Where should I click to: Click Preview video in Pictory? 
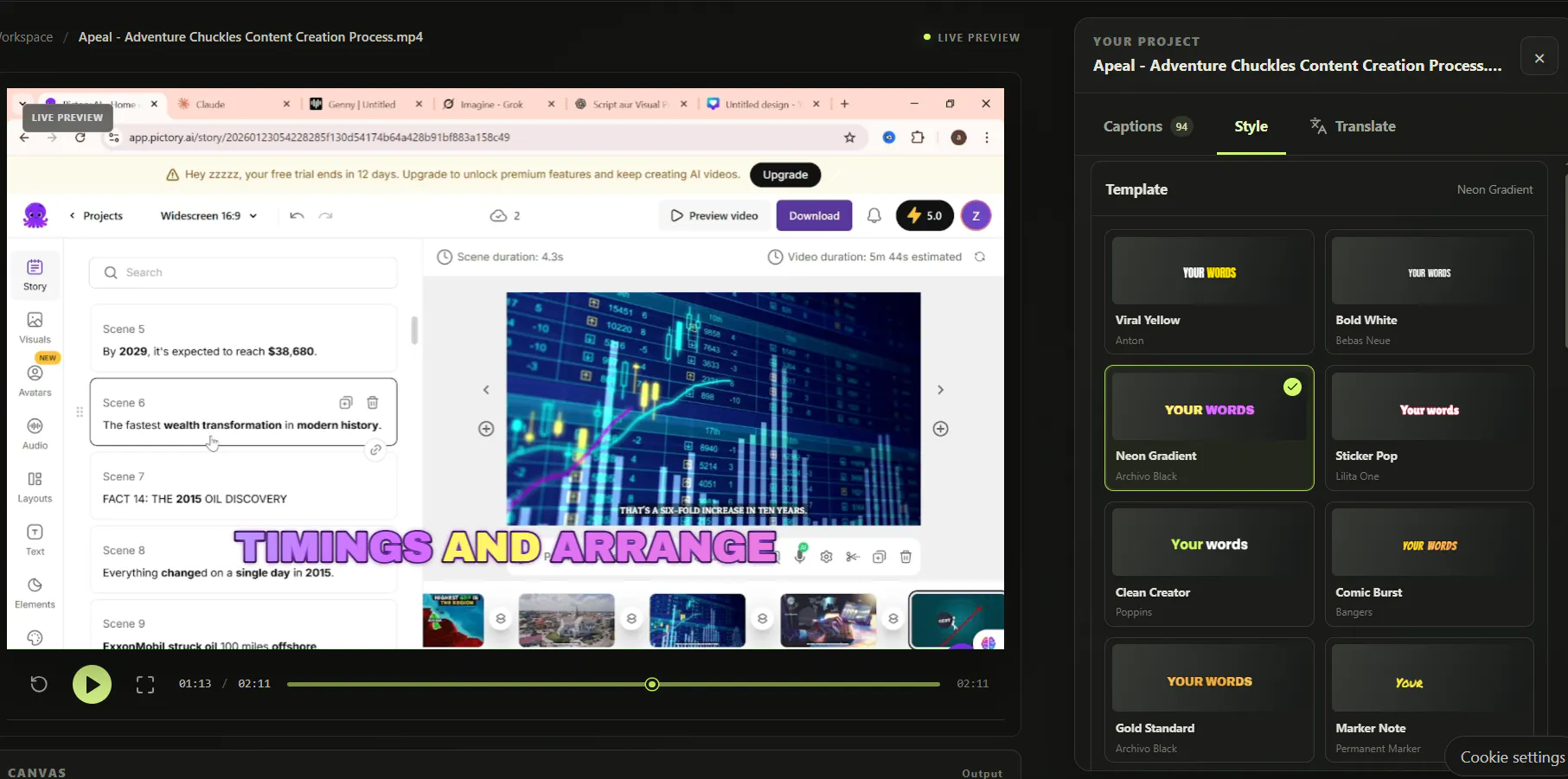714,215
